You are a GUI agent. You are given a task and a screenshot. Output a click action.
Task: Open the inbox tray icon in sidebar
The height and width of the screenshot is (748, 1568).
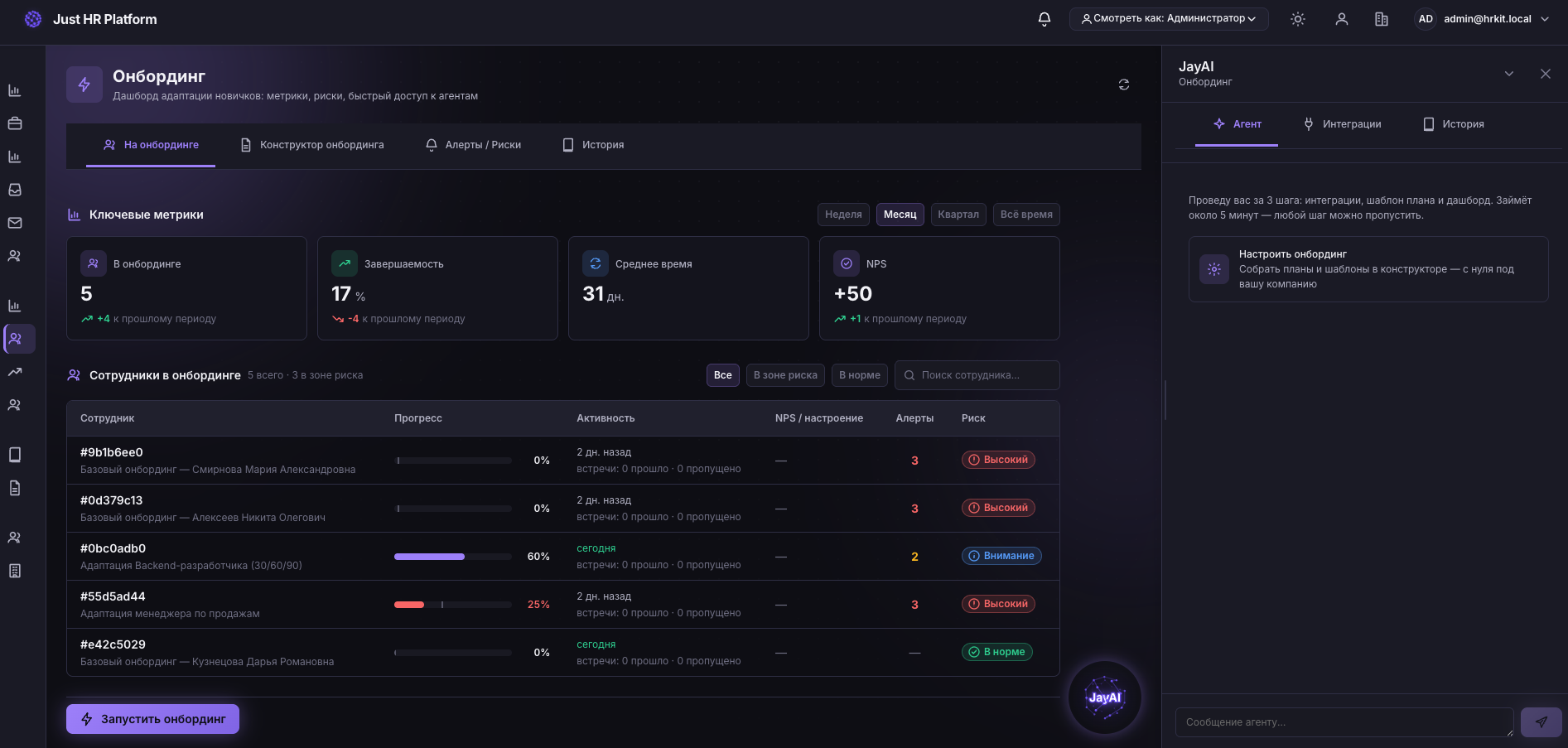click(x=15, y=190)
